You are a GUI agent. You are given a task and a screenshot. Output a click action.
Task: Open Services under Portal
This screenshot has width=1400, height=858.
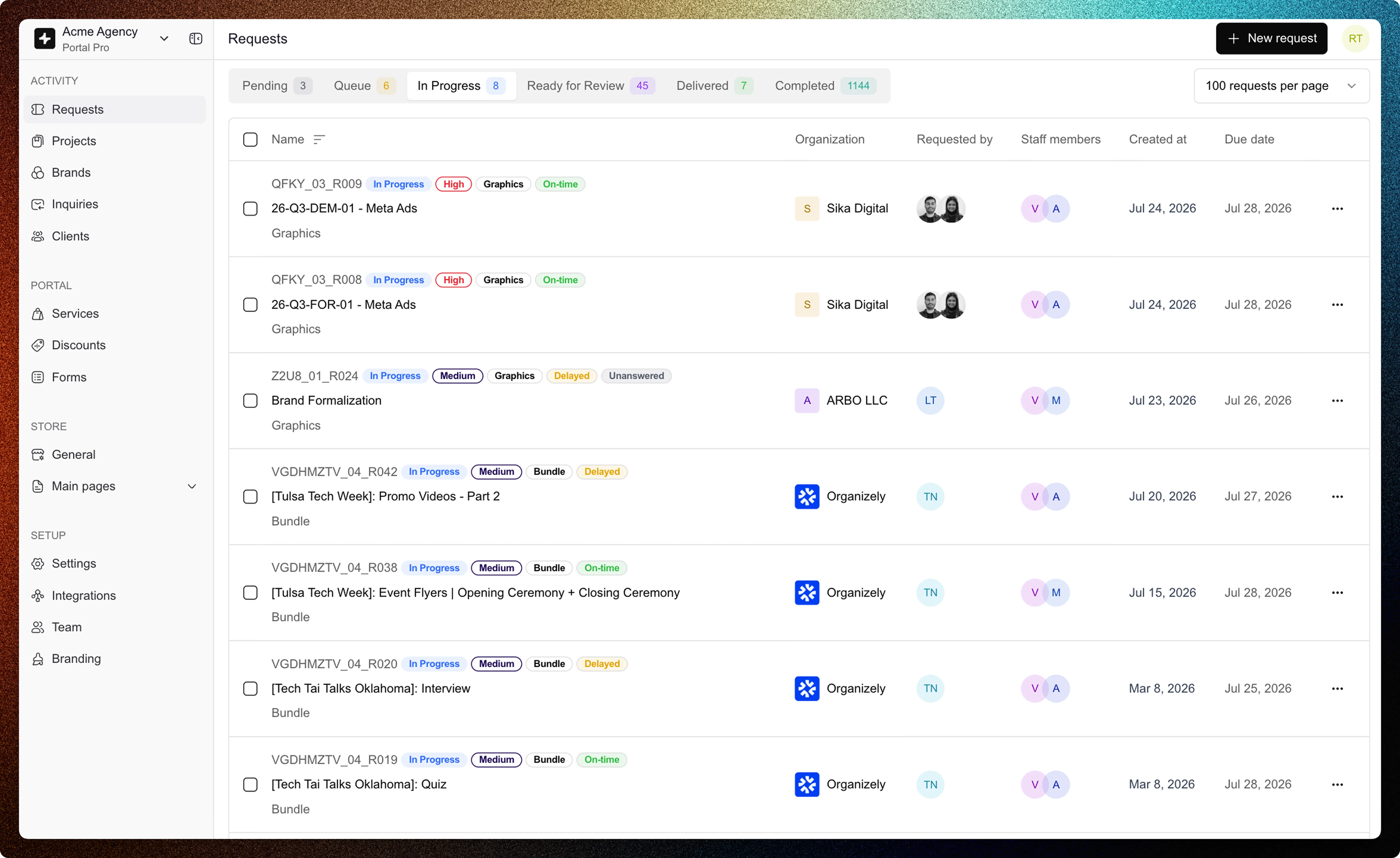coord(115,313)
